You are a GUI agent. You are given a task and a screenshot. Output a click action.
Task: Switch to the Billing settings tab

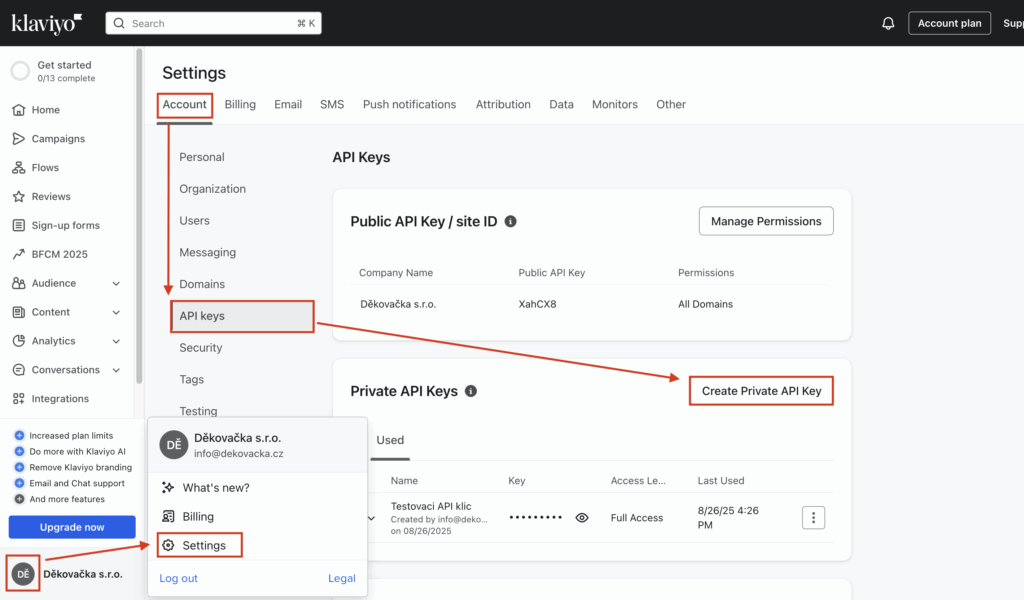(240, 104)
